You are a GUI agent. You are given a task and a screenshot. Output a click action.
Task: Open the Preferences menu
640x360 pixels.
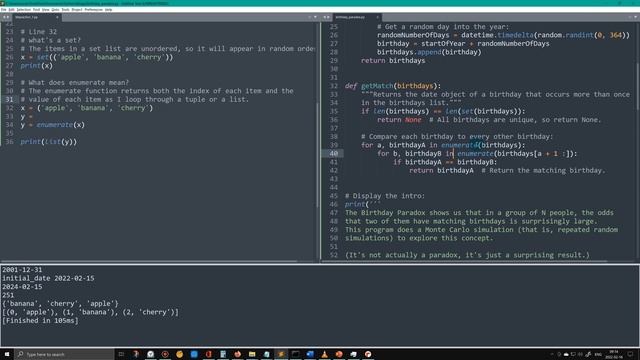point(93,9)
